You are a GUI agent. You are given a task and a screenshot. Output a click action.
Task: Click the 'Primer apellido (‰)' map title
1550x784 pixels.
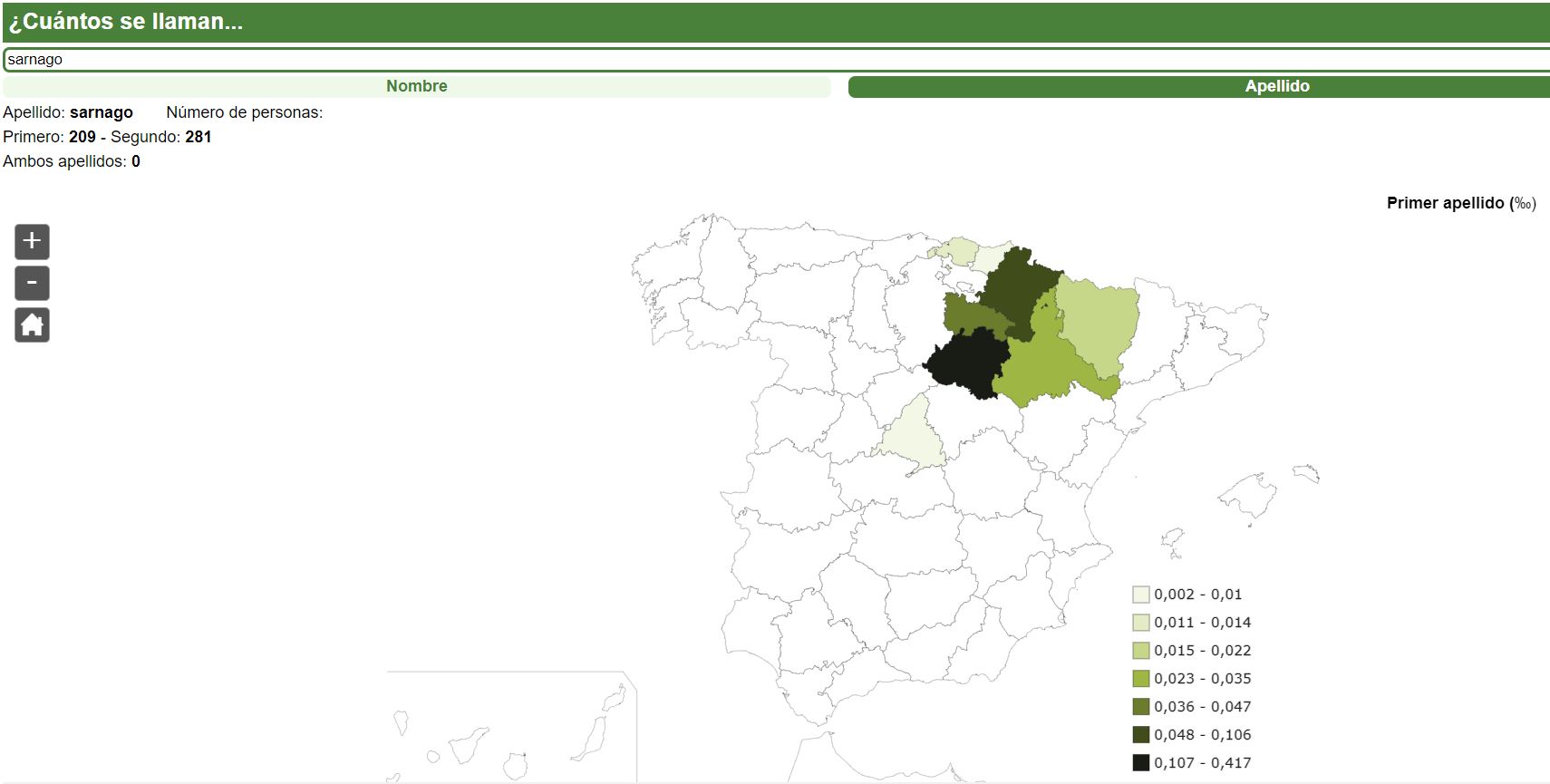tap(1461, 203)
